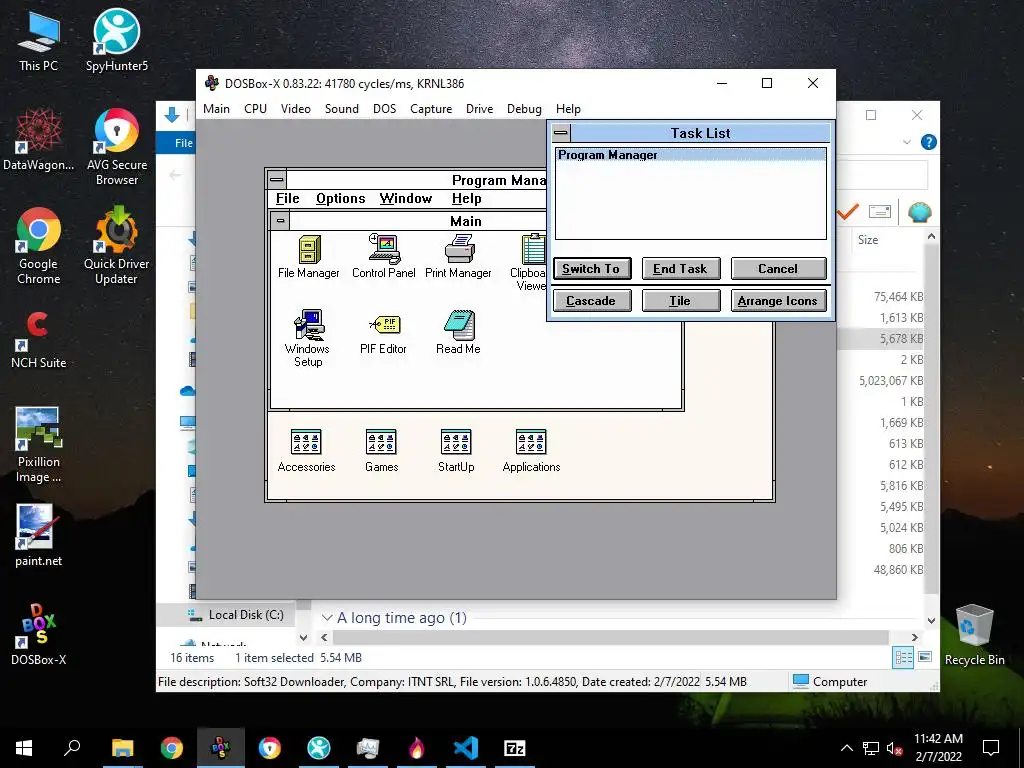Image resolution: width=1024 pixels, height=768 pixels.
Task: Click Arrange Icons button
Action: (778, 300)
